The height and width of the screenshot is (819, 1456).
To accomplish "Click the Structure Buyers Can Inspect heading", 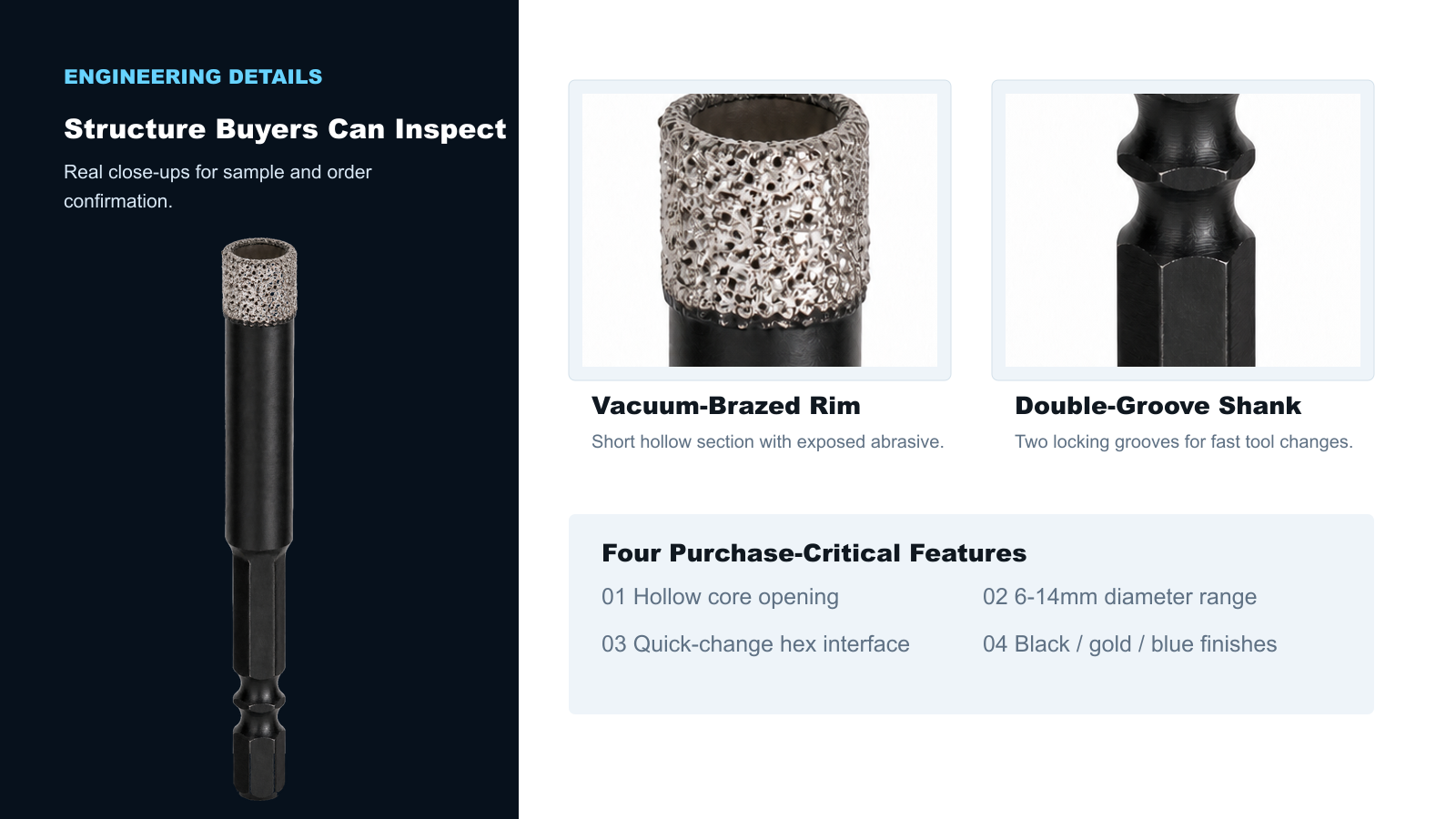I will point(285,129).
